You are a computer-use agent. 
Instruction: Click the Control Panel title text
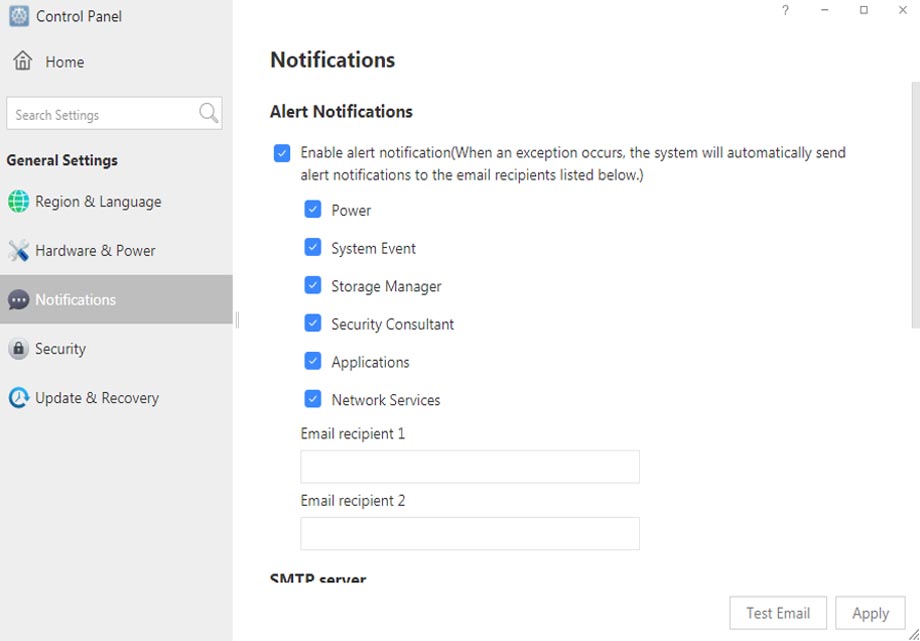(x=79, y=16)
